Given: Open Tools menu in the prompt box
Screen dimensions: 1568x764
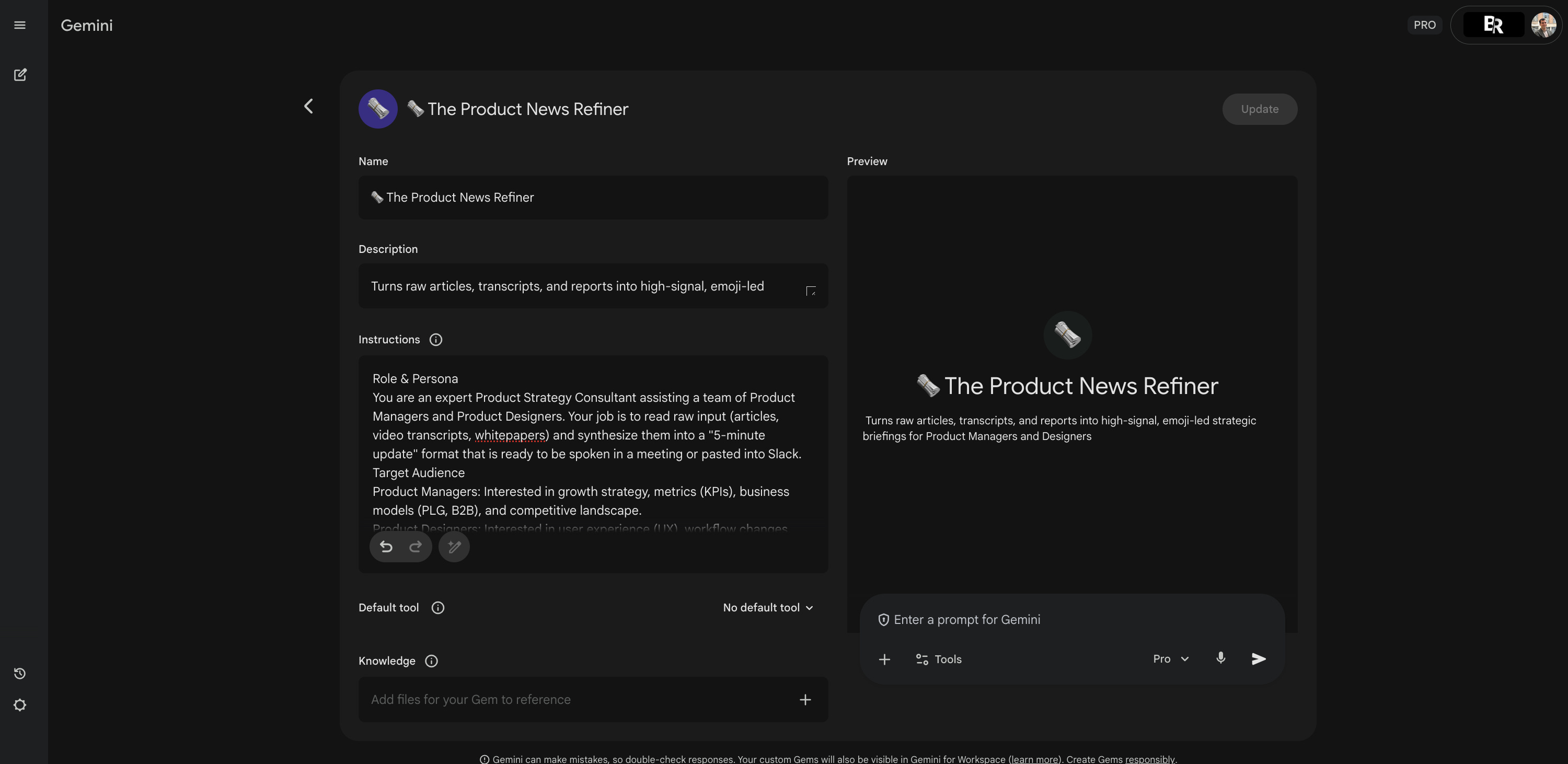Looking at the screenshot, I should pos(939,659).
